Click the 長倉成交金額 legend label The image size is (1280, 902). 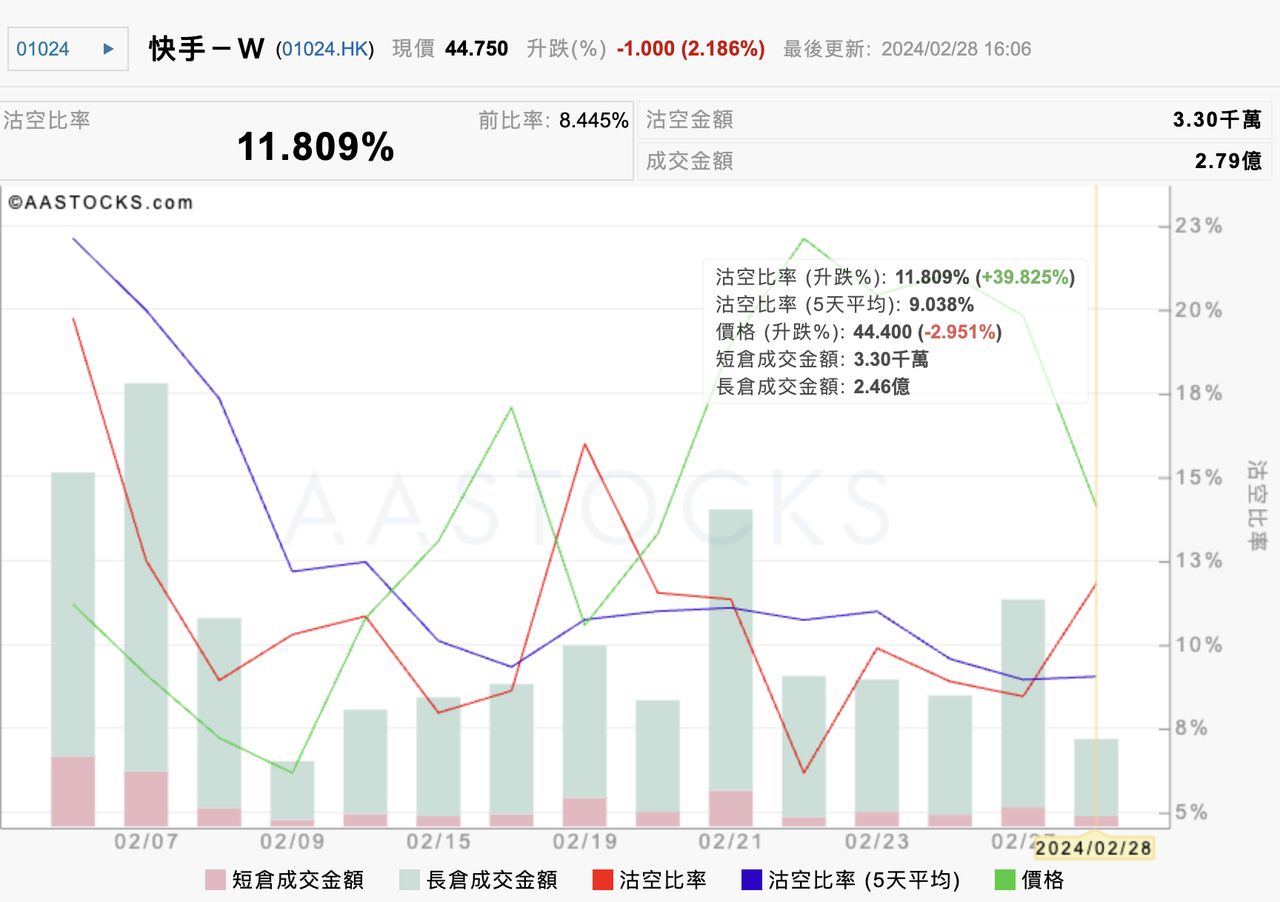[x=492, y=880]
